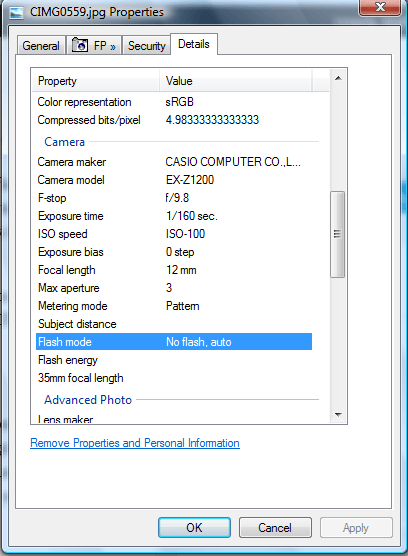This screenshot has height=556, width=408.
Task: Switch to the General tab
Action: 41,46
